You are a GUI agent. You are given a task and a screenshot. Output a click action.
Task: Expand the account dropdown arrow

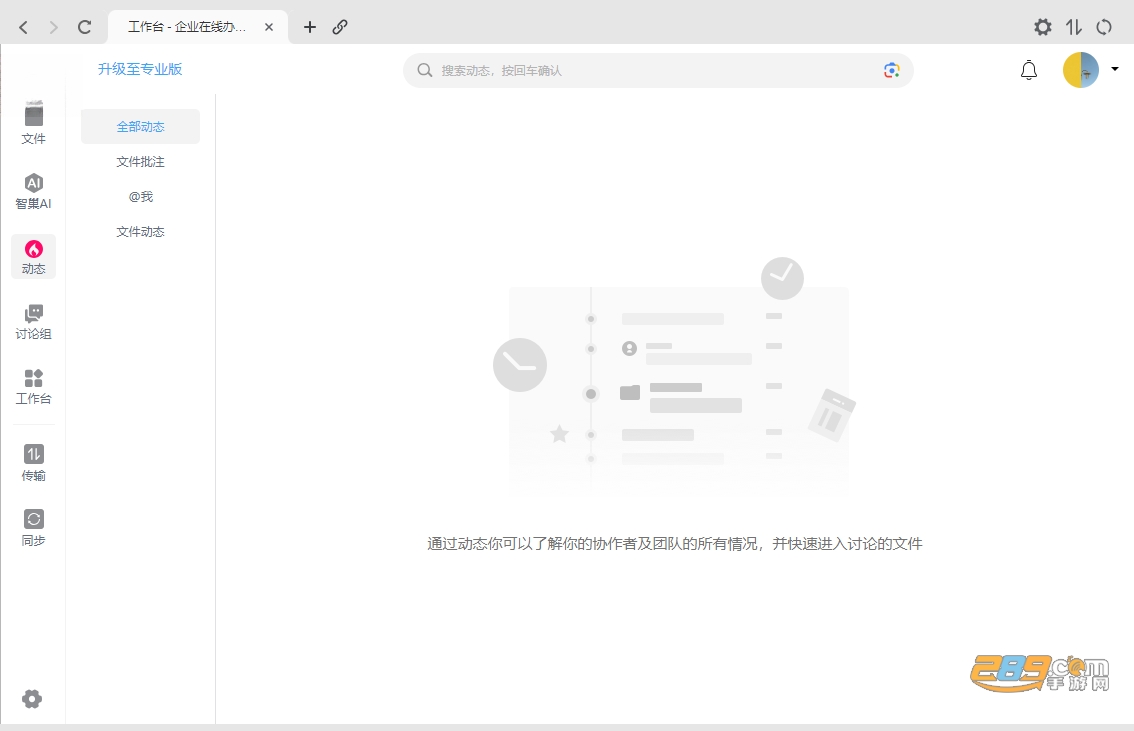click(x=1114, y=69)
